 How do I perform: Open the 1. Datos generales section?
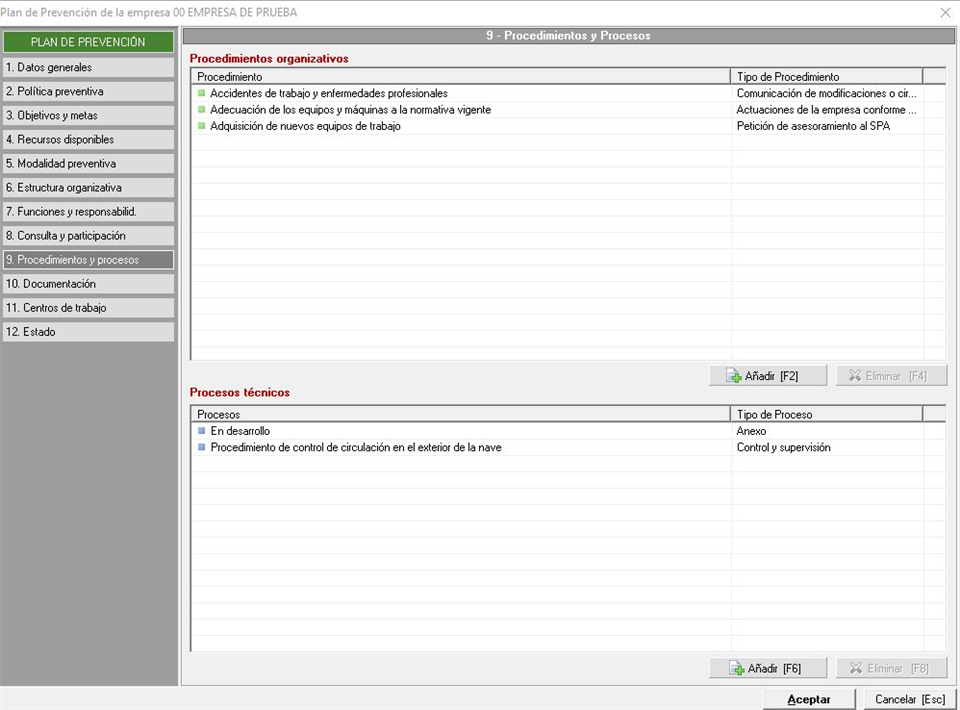click(88, 67)
